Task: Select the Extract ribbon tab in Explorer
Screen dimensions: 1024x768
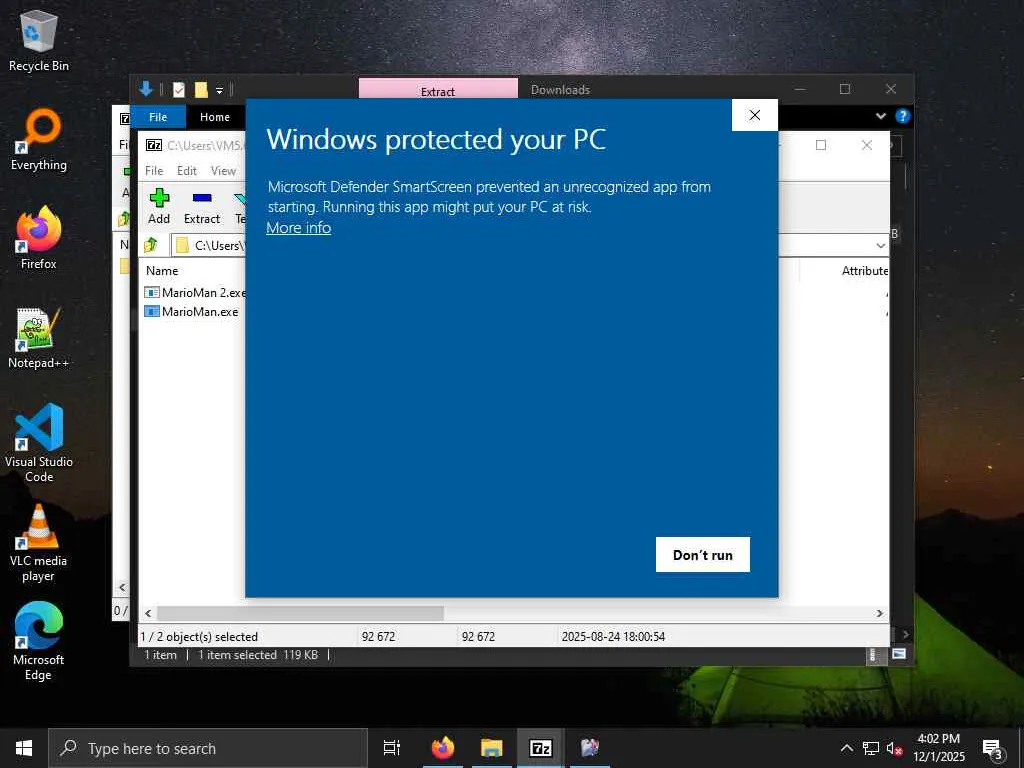Action: [438, 91]
